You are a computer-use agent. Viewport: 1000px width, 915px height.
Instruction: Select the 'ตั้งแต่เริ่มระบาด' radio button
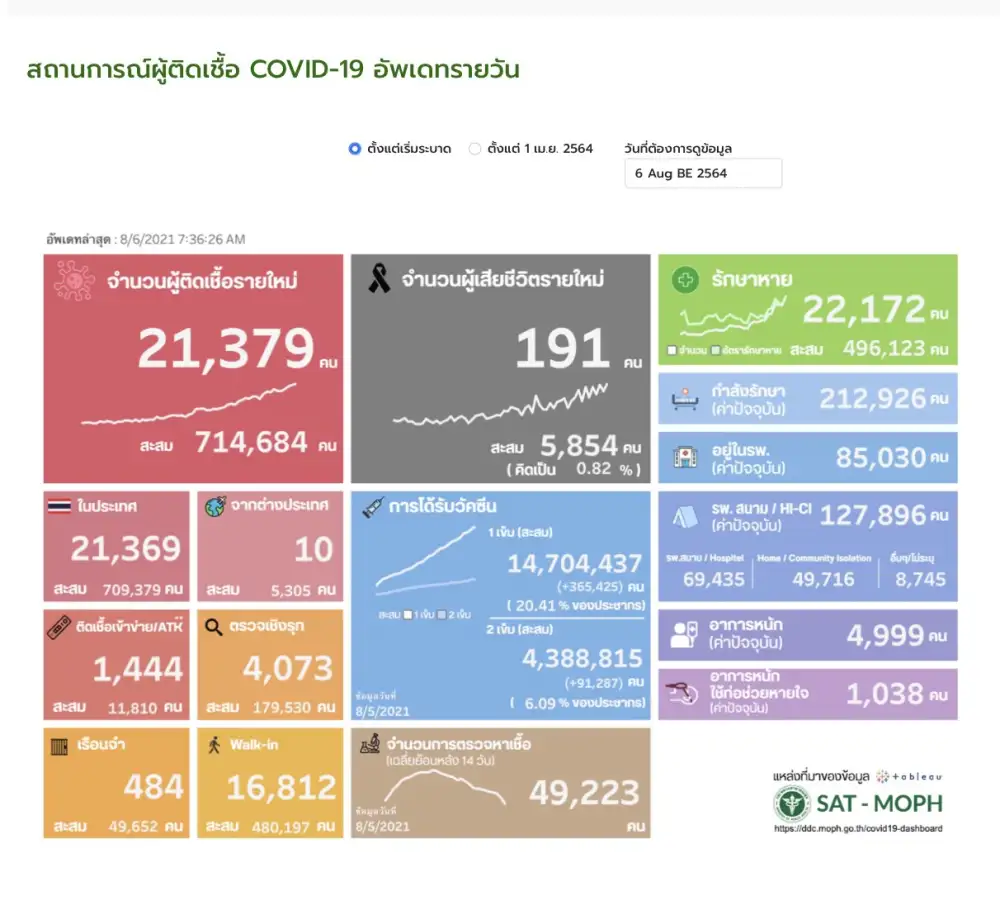click(354, 149)
